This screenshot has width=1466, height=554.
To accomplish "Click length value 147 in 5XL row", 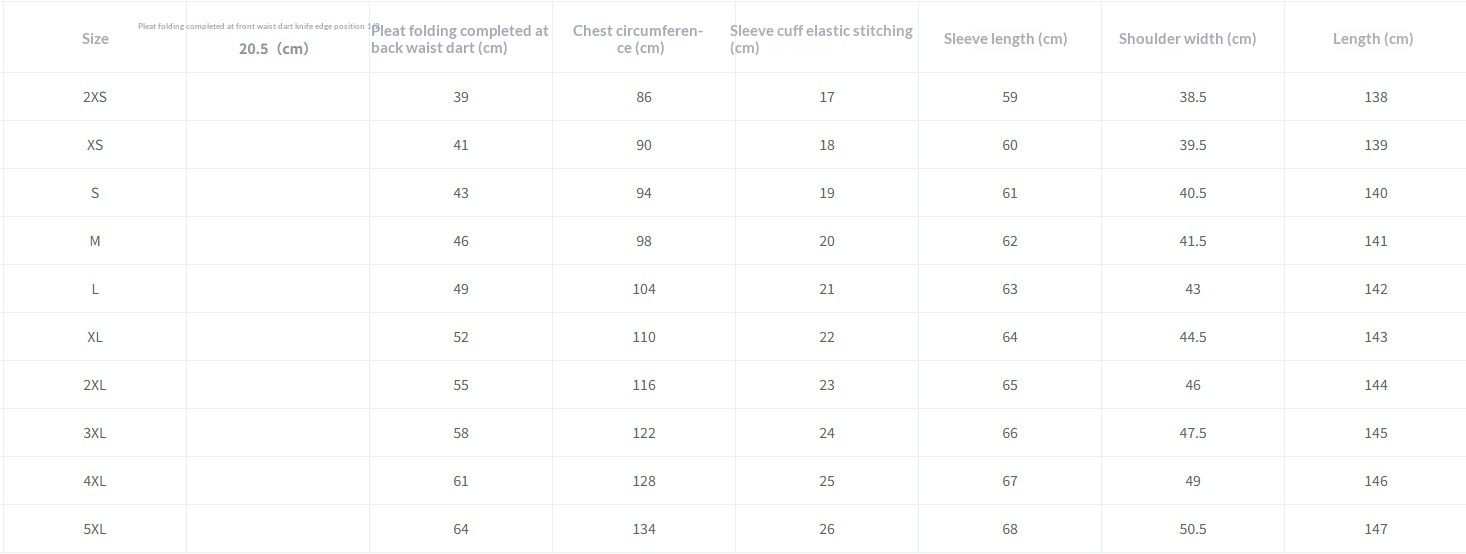I will 1376,529.
